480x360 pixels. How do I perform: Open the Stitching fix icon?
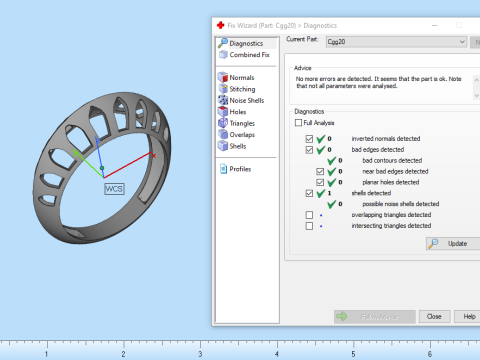[x=223, y=89]
